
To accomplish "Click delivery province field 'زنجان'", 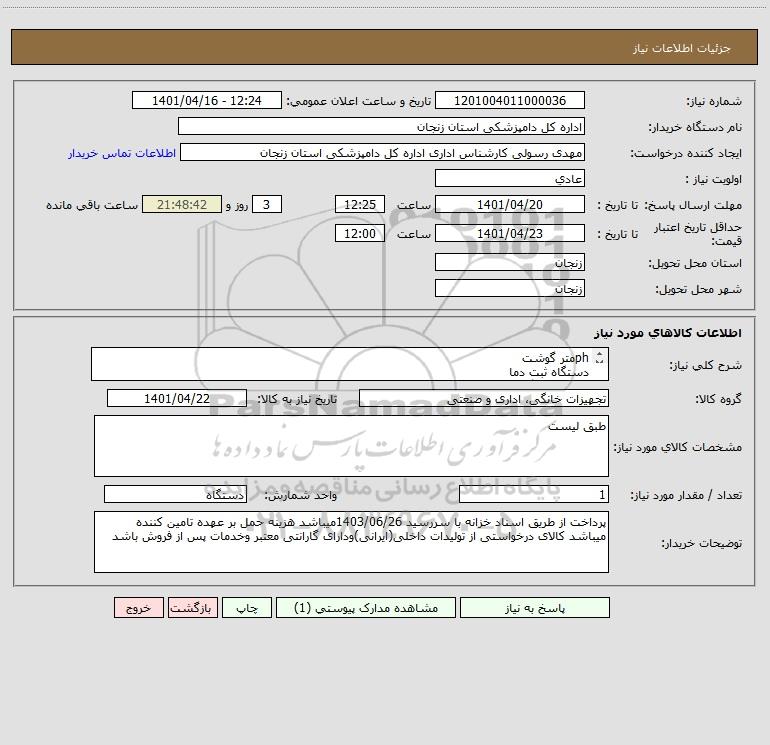I will [510, 262].
